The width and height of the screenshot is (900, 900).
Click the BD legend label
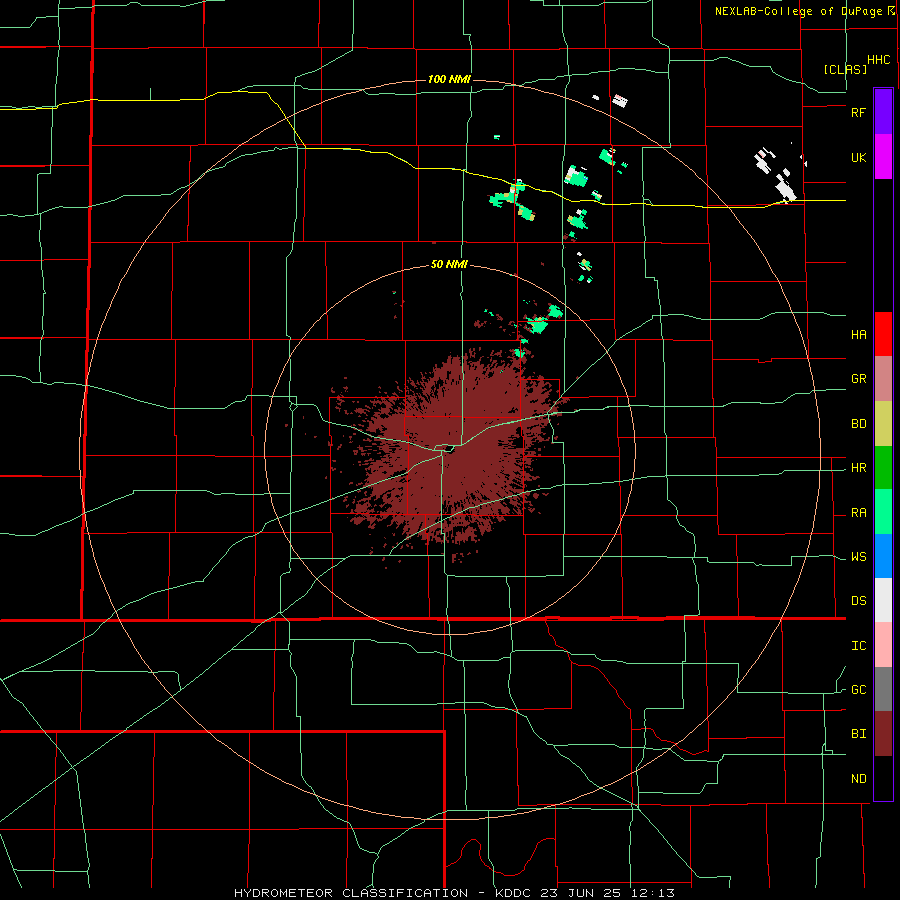tap(858, 424)
